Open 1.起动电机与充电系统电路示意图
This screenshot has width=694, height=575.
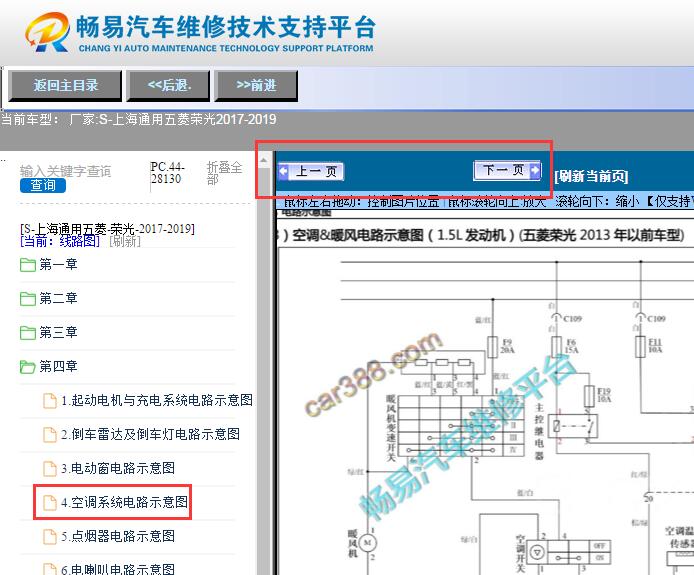click(157, 401)
